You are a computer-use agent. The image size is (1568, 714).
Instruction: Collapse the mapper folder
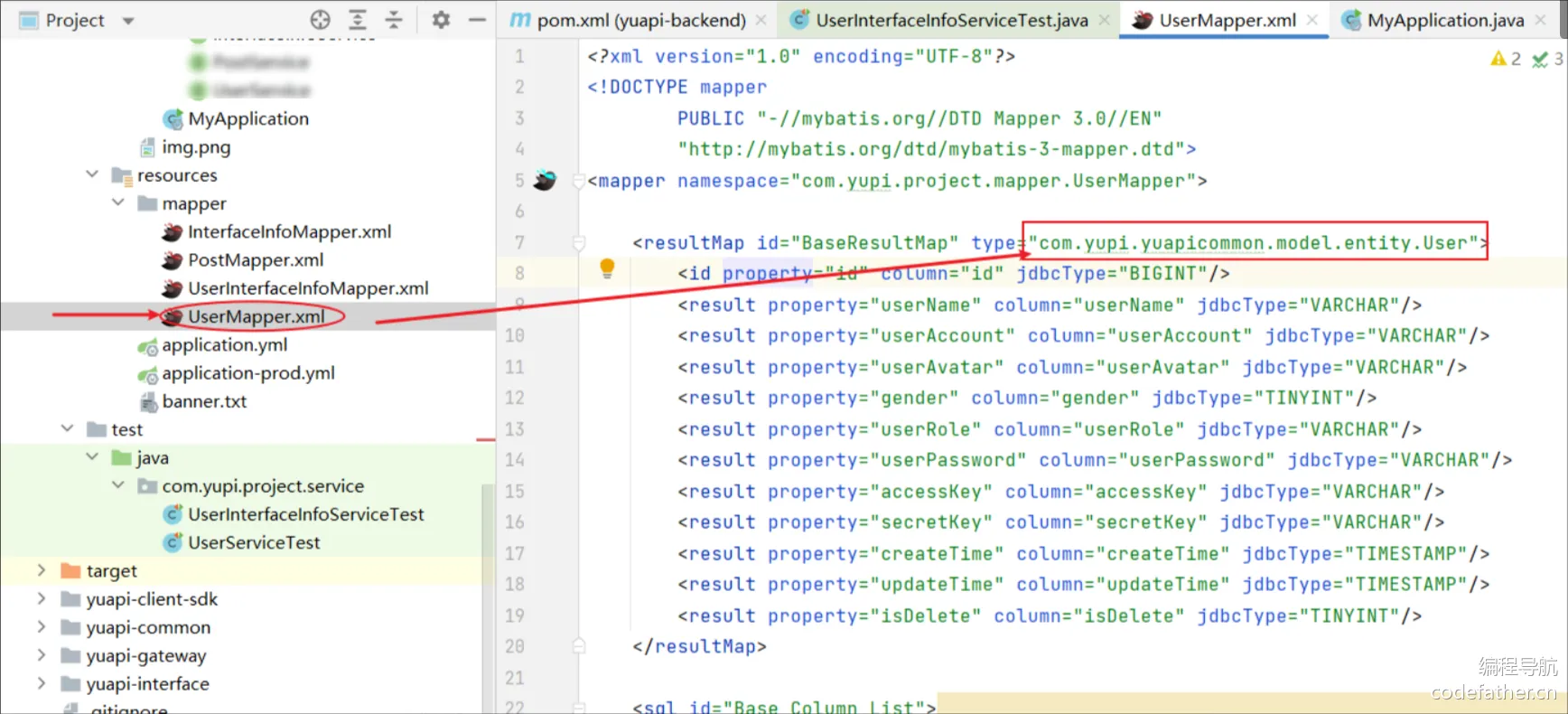click(118, 202)
